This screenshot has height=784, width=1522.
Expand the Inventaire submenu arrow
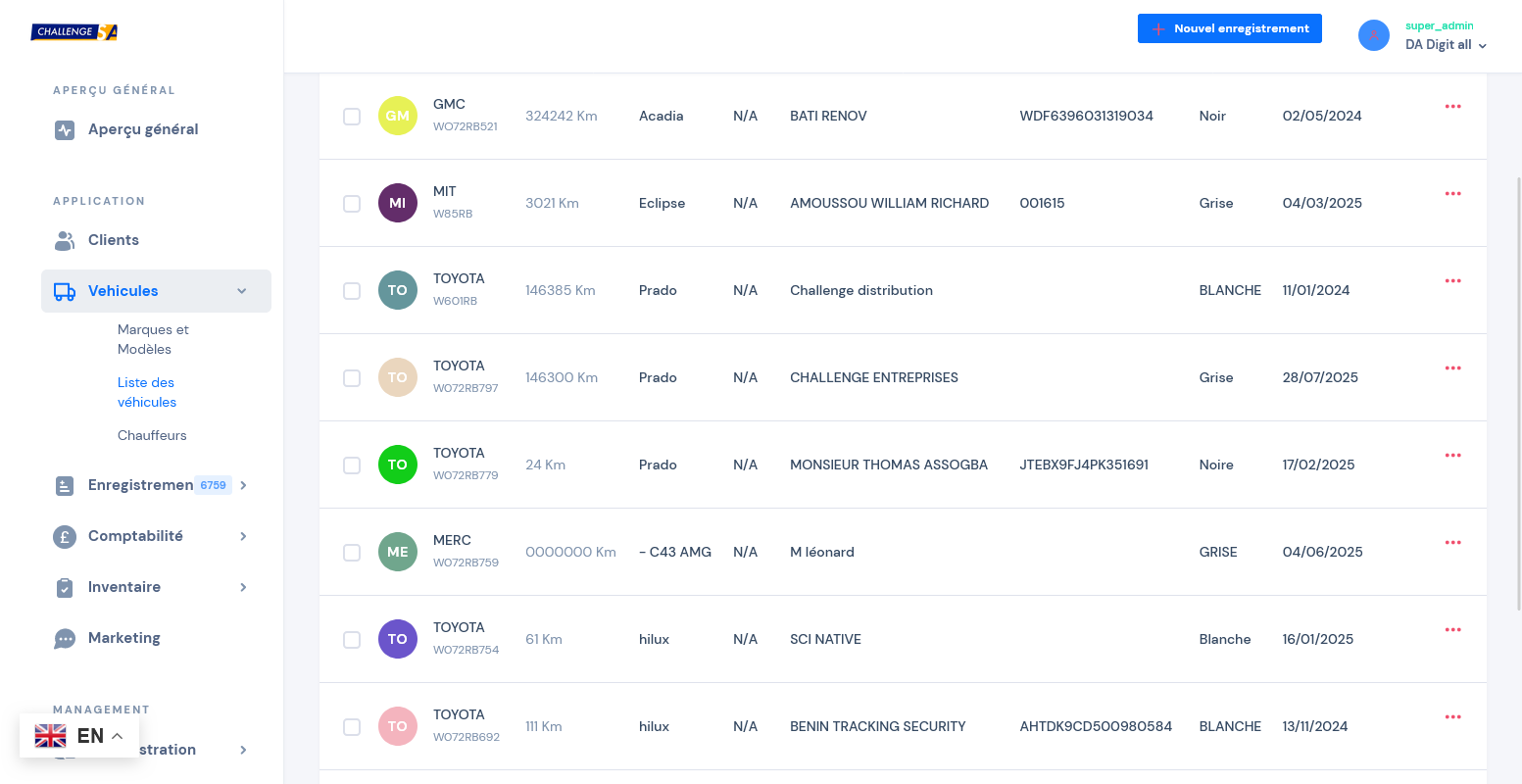[243, 587]
